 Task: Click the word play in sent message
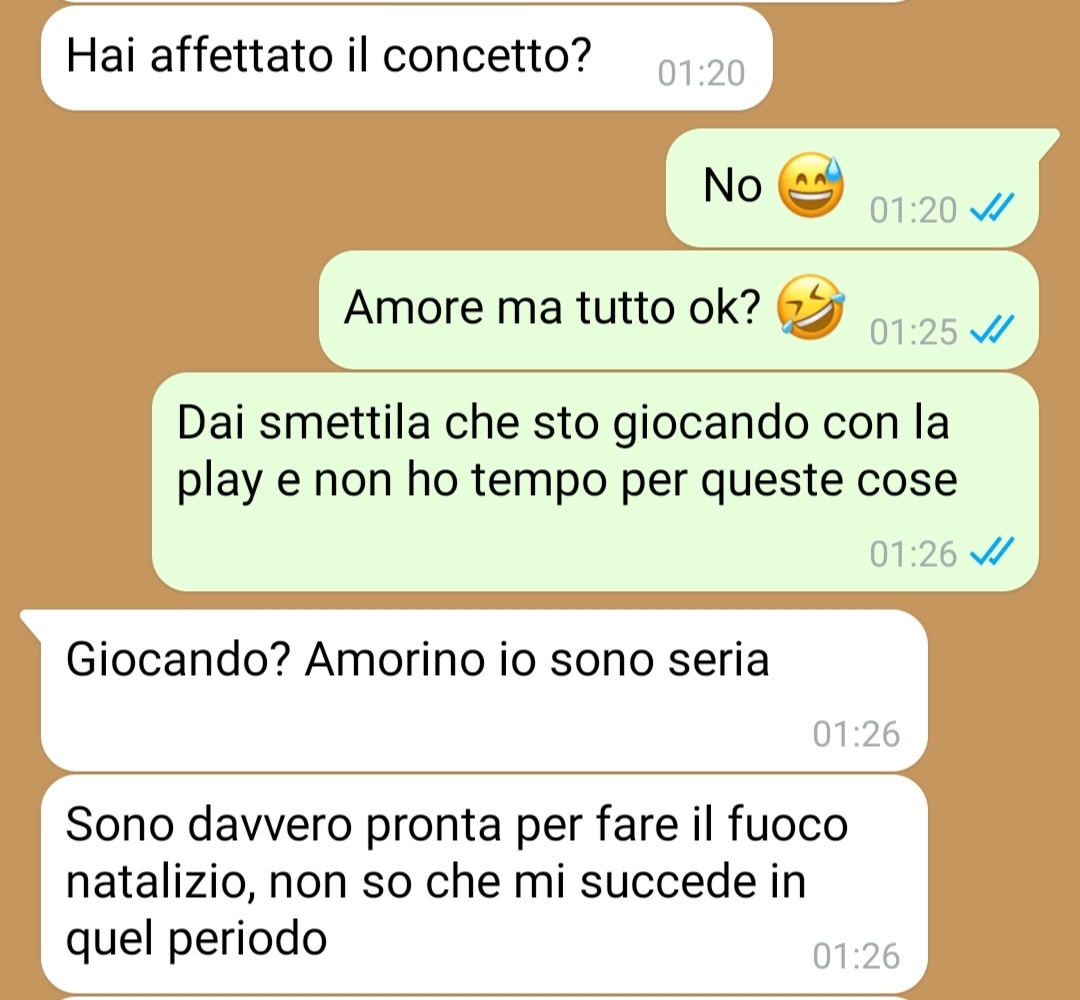(x=220, y=481)
